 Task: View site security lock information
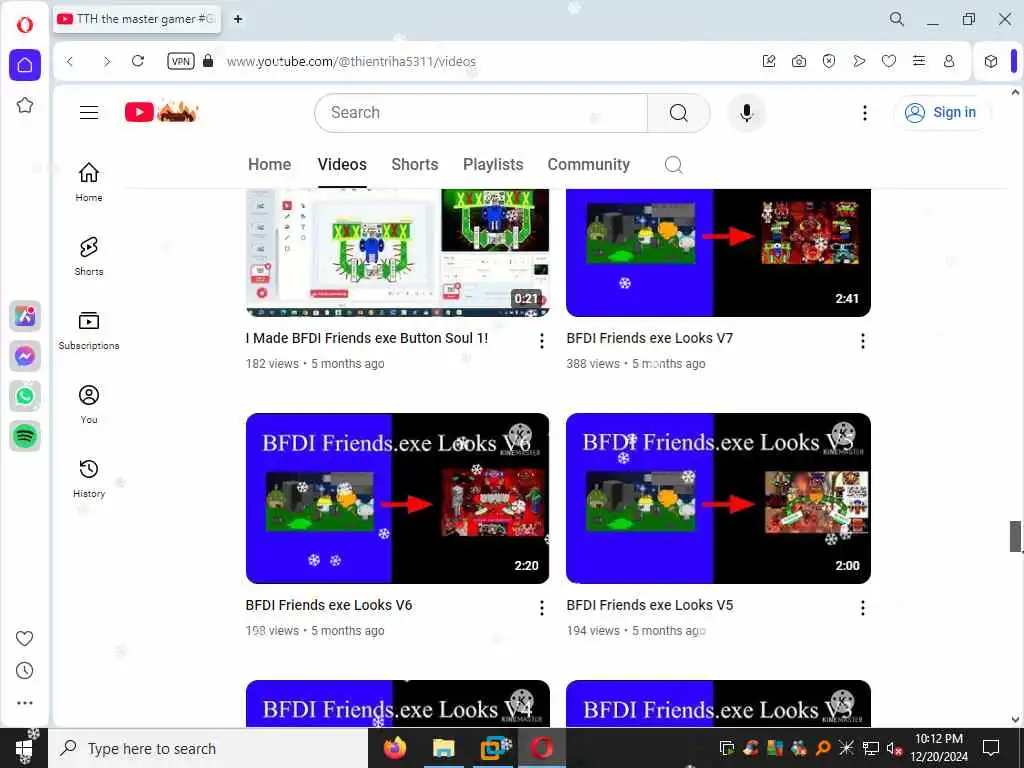[x=208, y=61]
